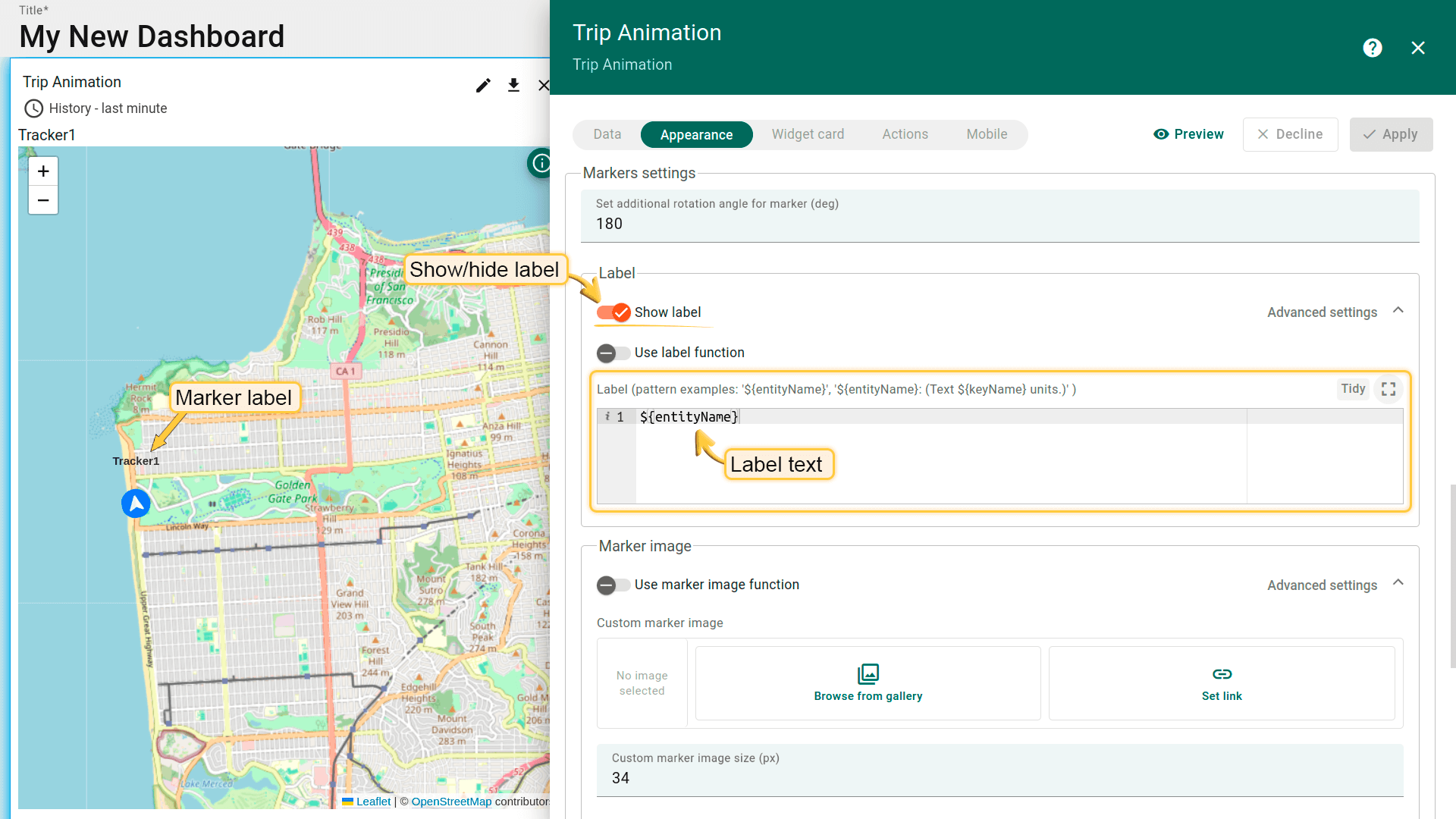Click the Browse from gallery image icon
Image resolution: width=1456 pixels, height=819 pixels.
868,673
